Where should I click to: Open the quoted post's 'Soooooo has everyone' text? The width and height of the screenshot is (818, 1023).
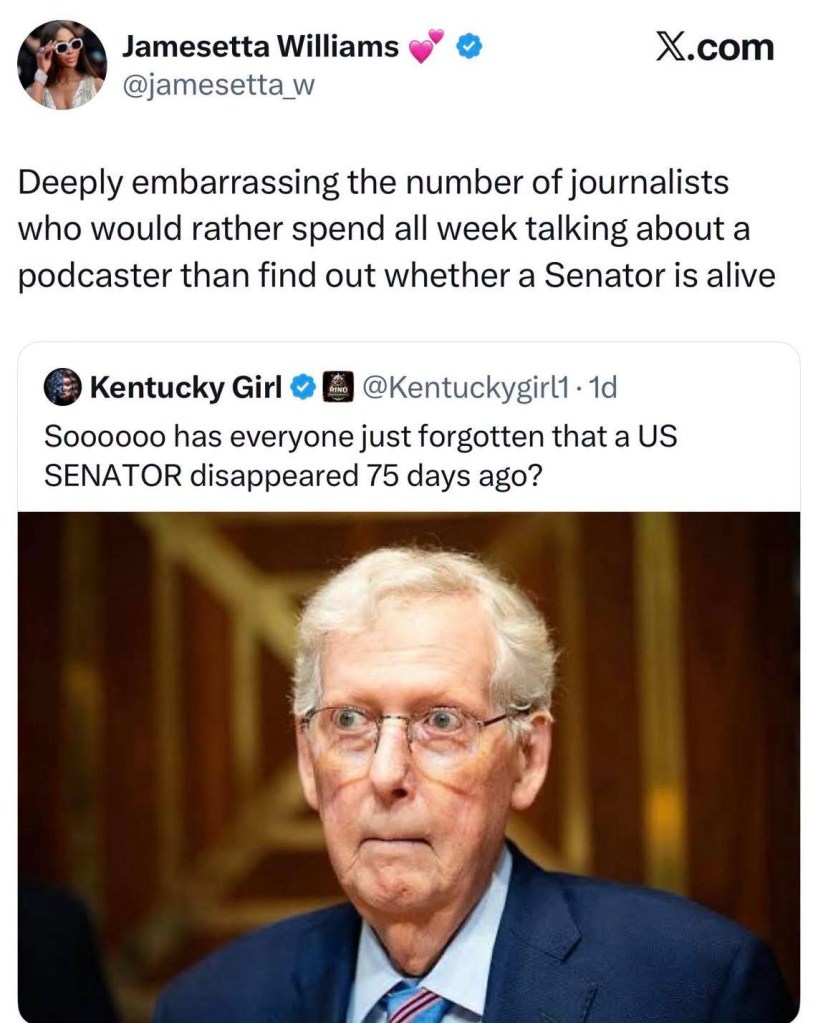360,455
